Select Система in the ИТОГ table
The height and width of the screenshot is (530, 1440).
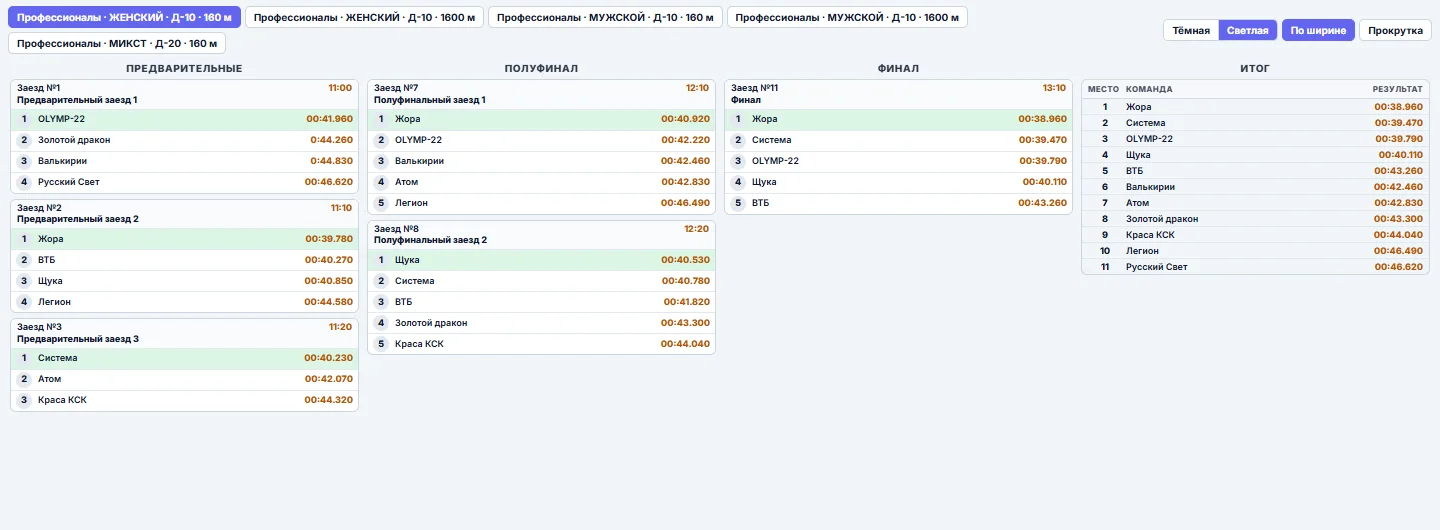1255,123
